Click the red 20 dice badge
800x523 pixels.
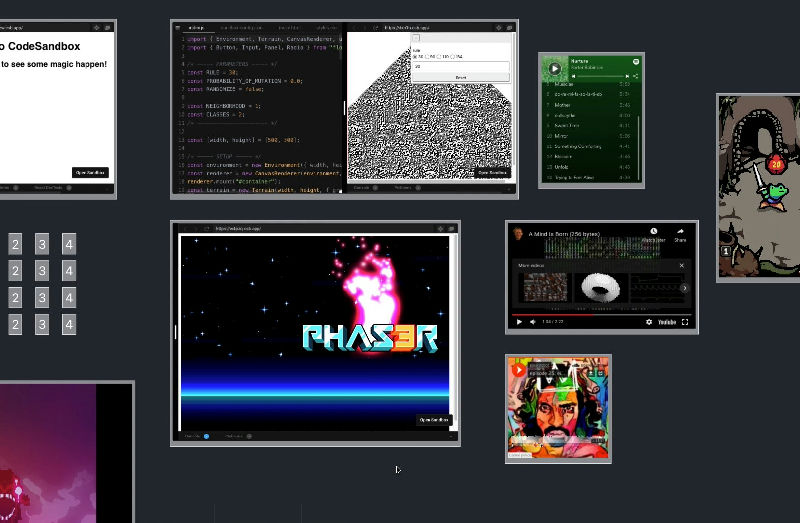[x=776, y=164]
